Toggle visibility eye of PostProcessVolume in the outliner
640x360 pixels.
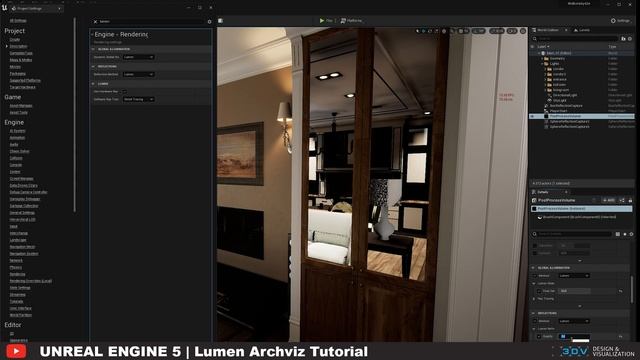click(x=532, y=116)
